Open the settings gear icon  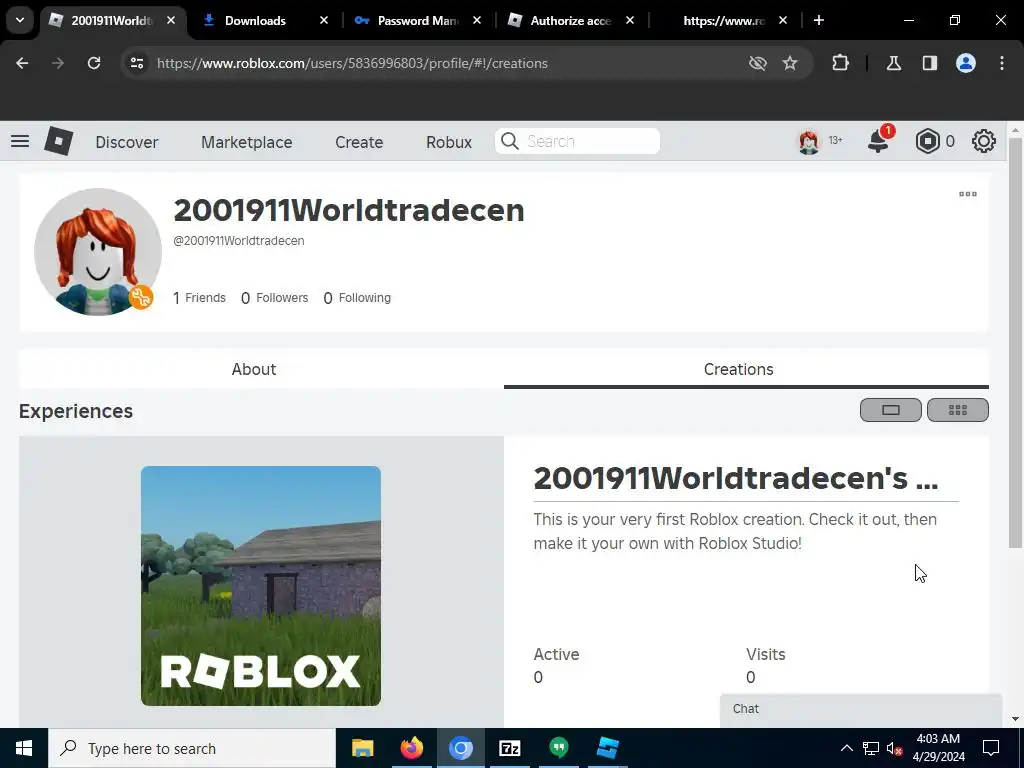coord(984,141)
